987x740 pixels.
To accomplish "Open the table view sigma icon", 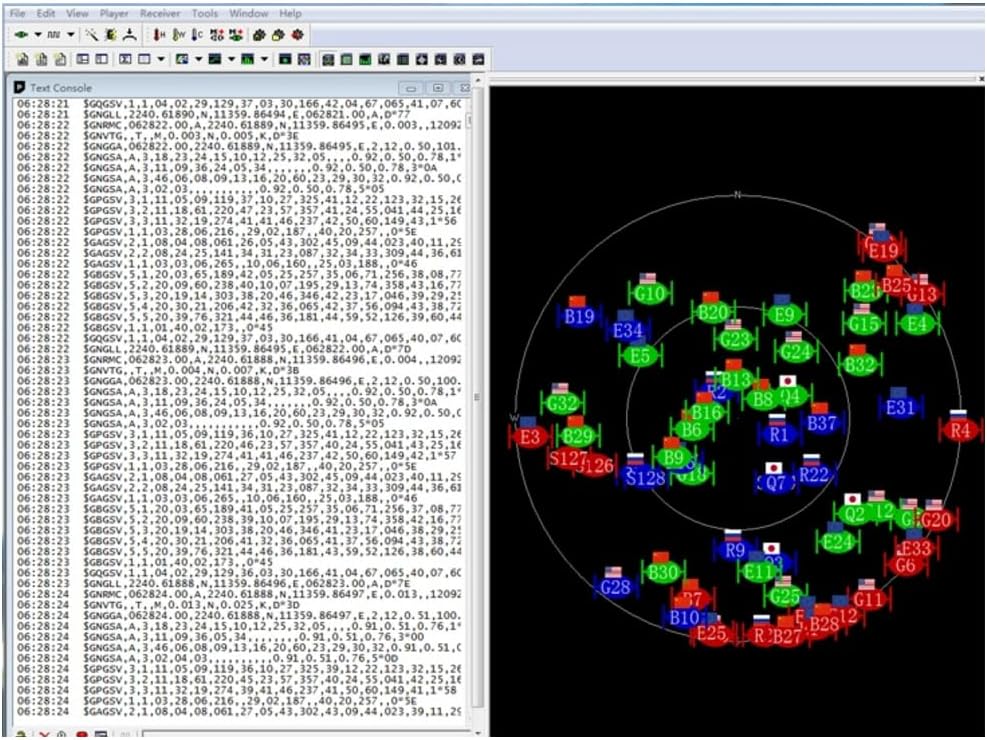I will 125,60.
